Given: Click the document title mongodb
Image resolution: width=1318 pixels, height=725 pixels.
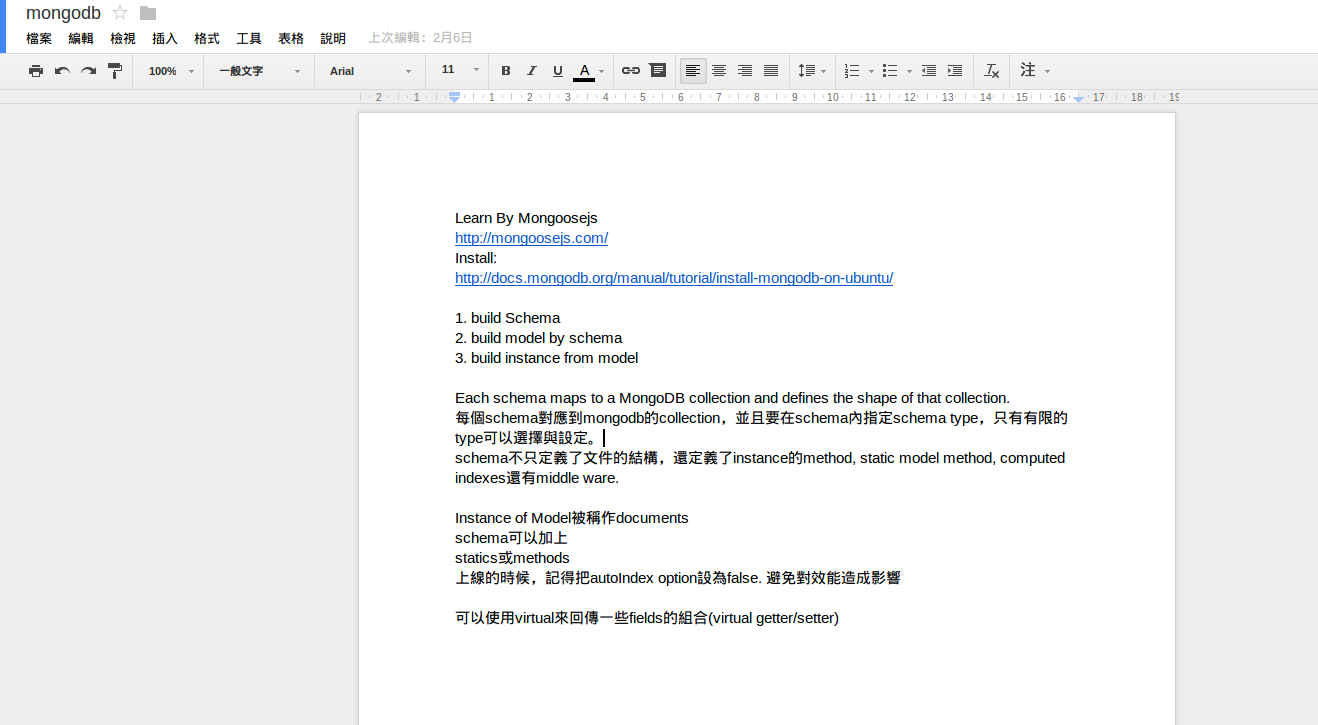Looking at the screenshot, I should click(x=63, y=13).
